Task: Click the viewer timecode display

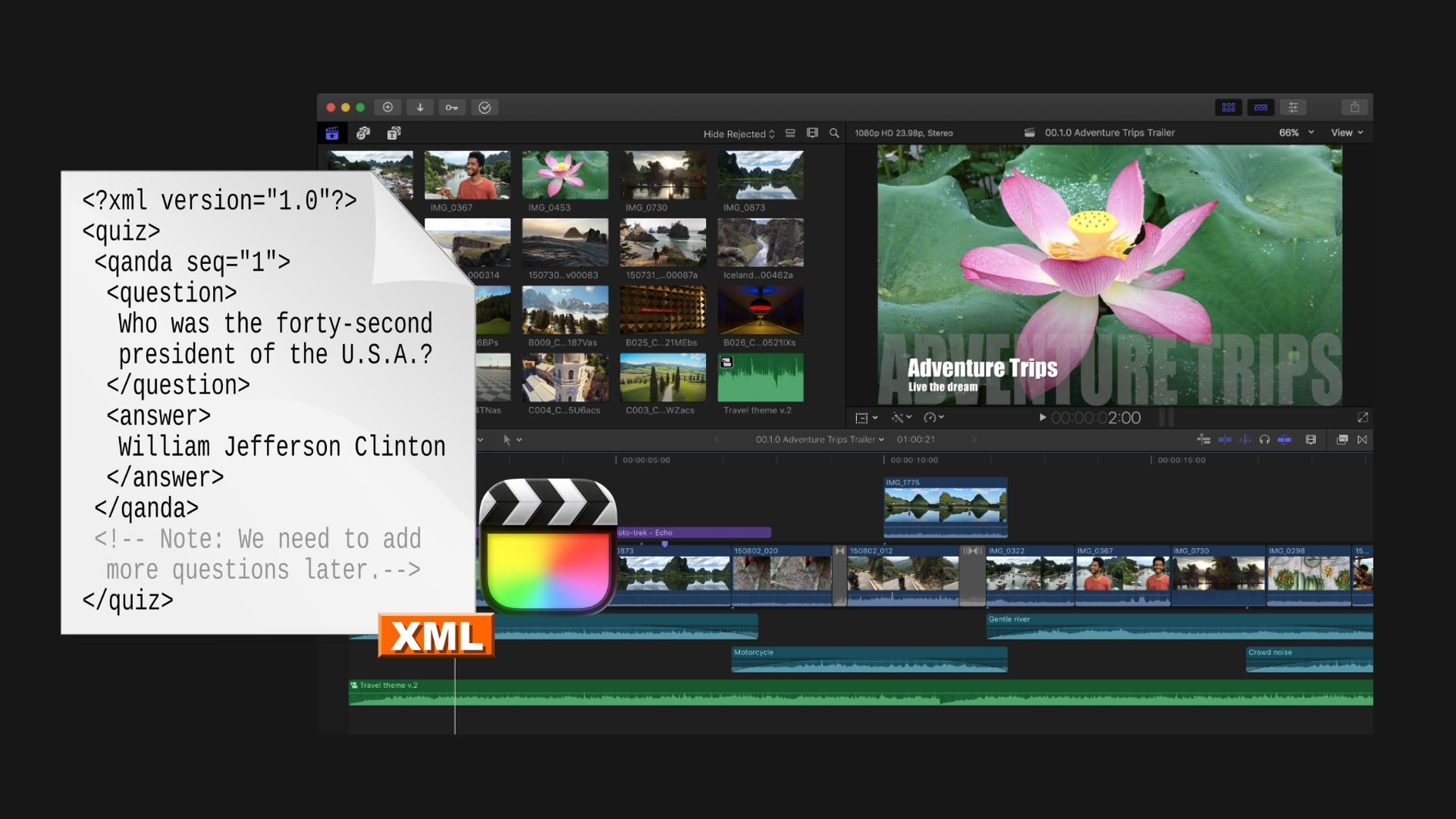Action: point(1096,418)
